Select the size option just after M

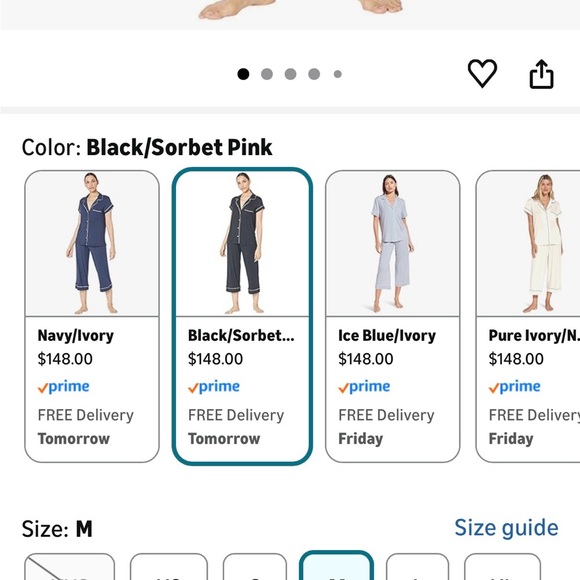click(x=417, y=567)
